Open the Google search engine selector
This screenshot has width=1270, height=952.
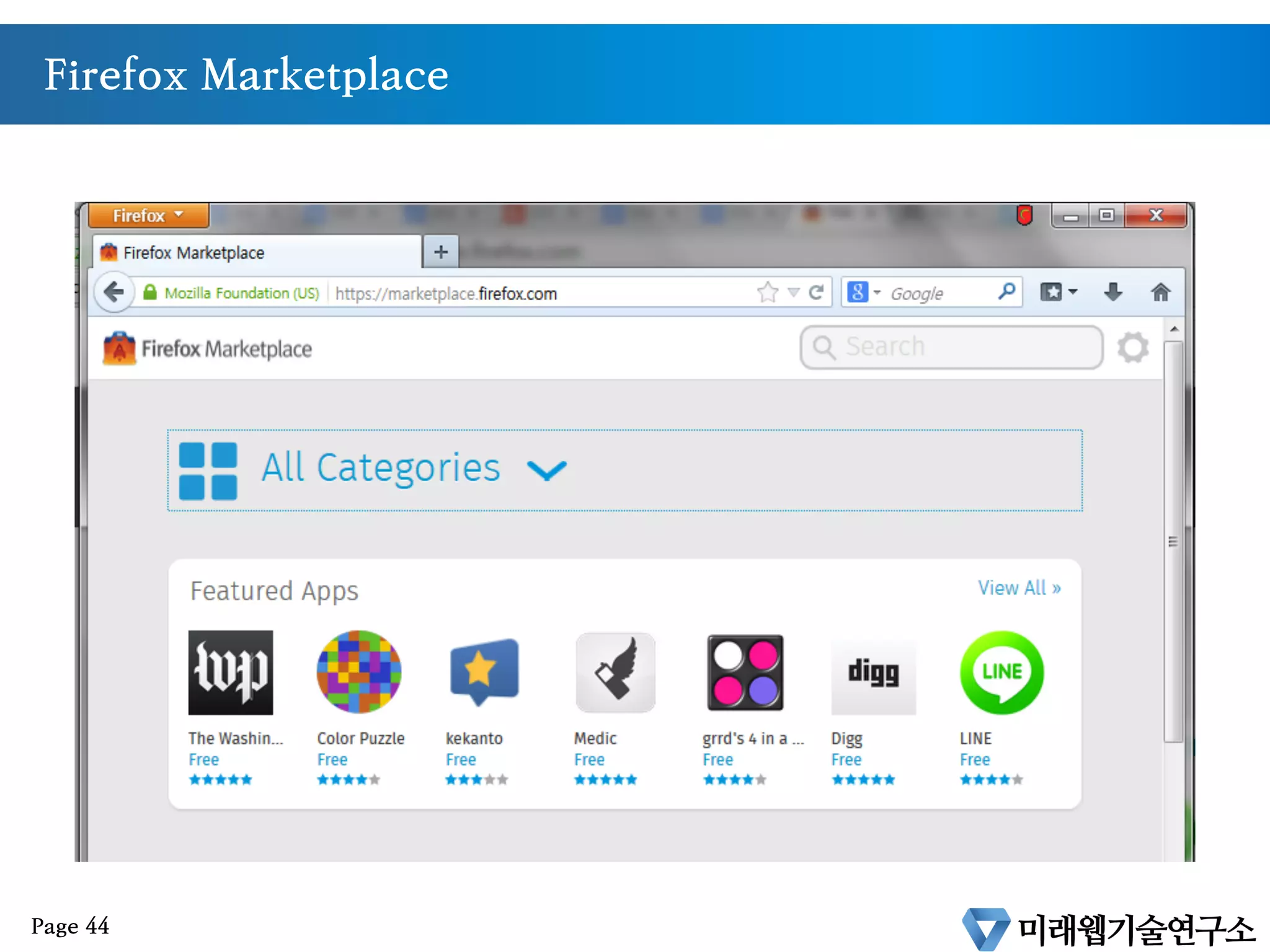point(863,292)
